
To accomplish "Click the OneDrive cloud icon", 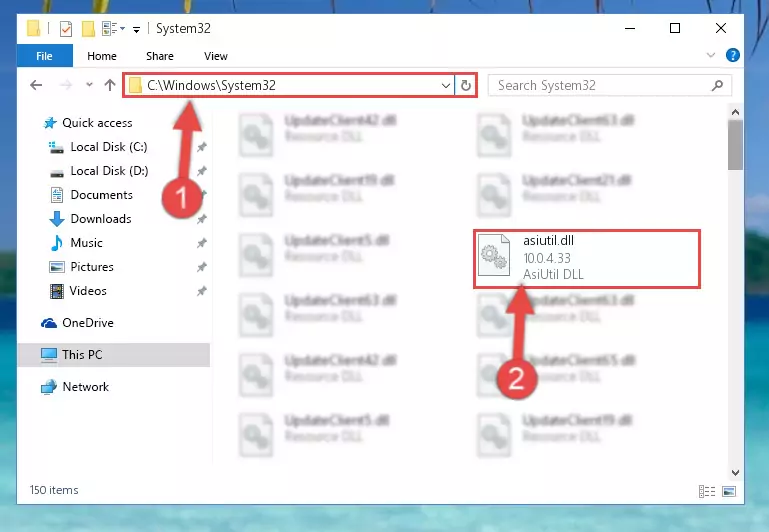I will (x=49, y=323).
